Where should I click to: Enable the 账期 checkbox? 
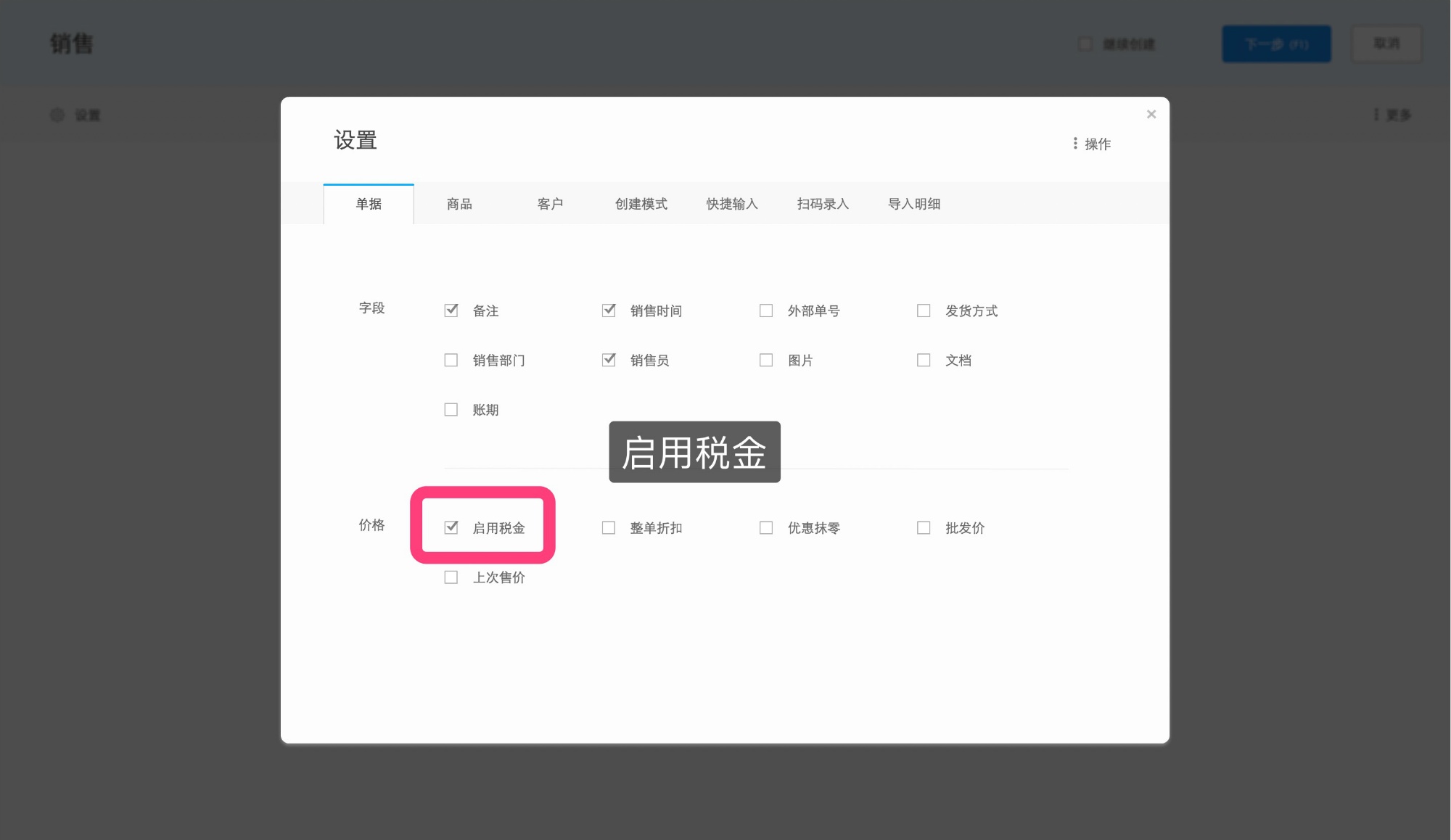pos(451,410)
